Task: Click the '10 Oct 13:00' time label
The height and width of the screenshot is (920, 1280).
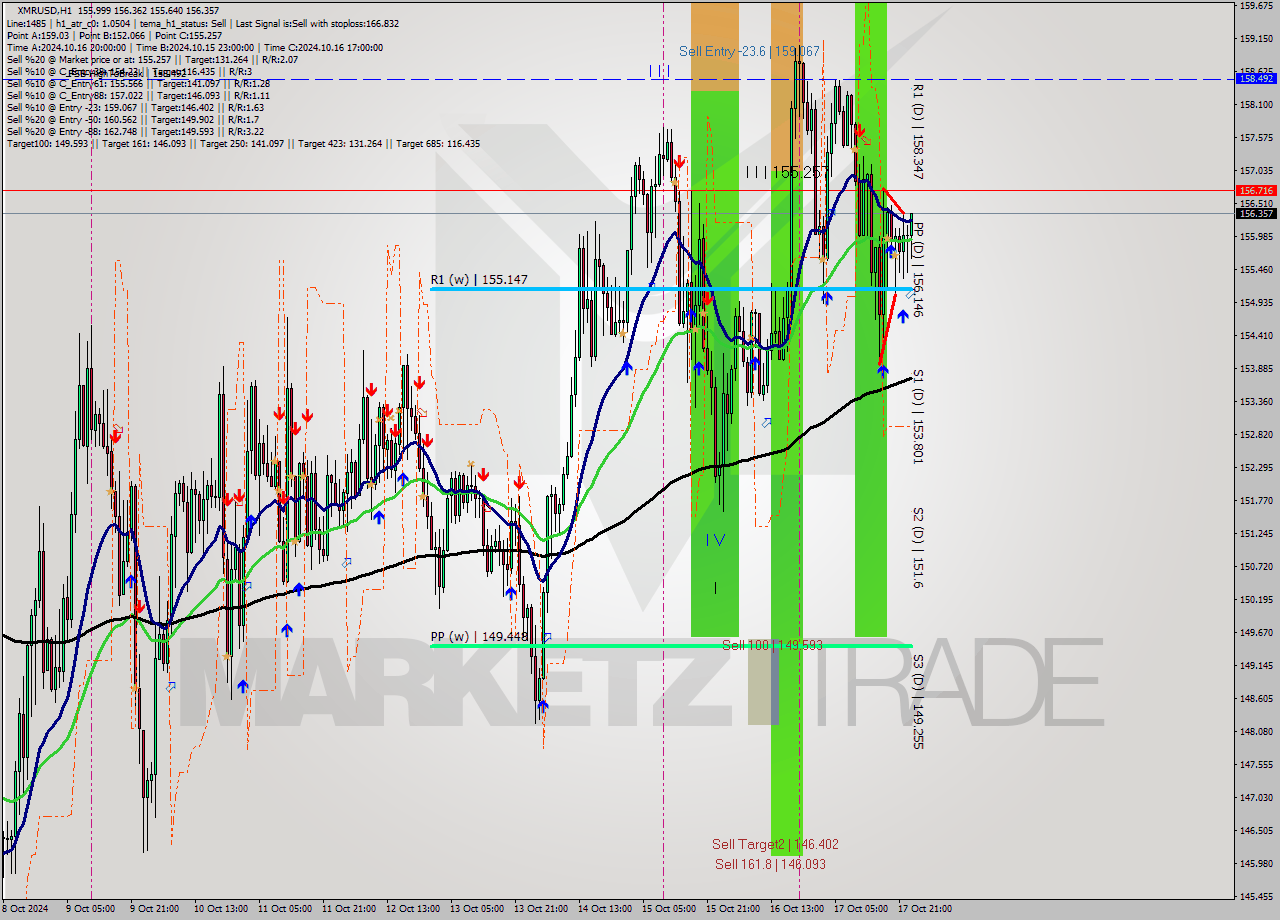Action: click(x=221, y=909)
